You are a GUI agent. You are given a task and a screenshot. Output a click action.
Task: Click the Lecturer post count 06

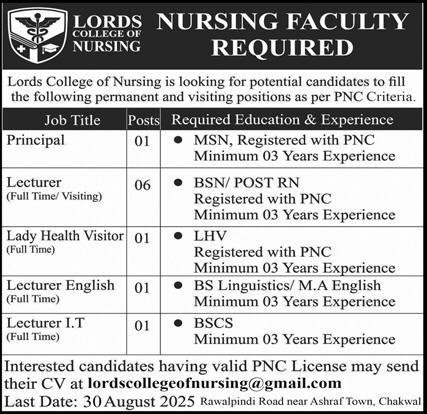tap(142, 185)
